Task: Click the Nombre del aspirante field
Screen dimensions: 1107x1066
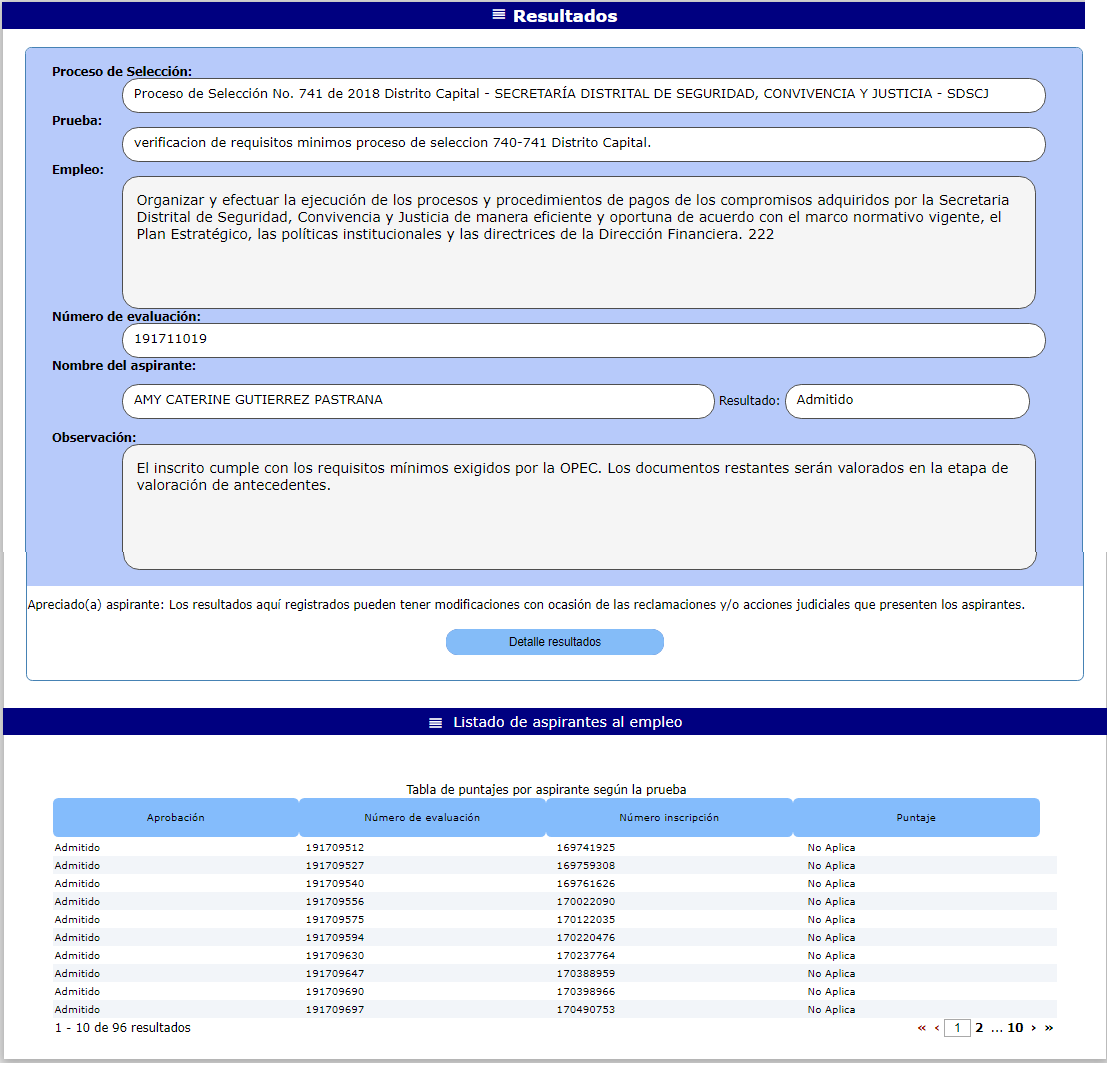Action: click(418, 401)
